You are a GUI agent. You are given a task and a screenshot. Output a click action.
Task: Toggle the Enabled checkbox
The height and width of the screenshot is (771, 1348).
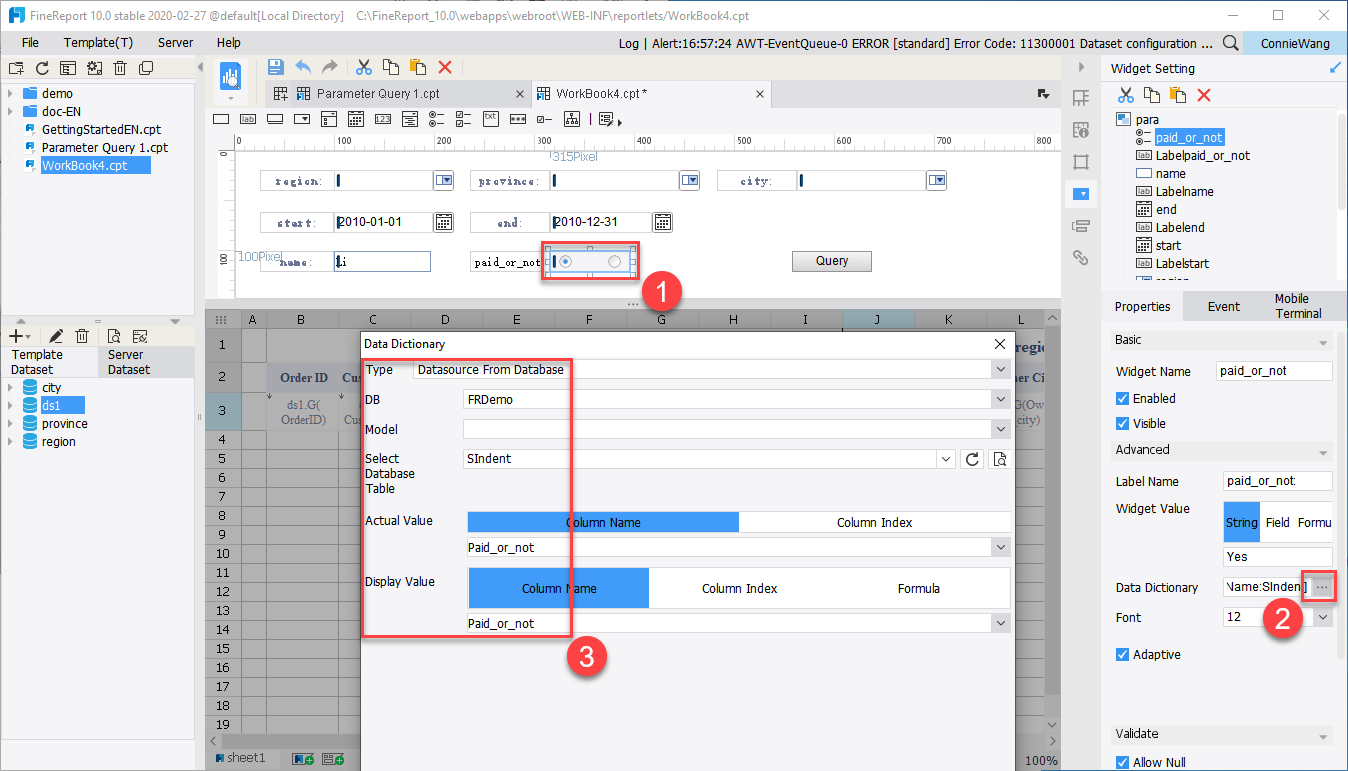[1123, 398]
